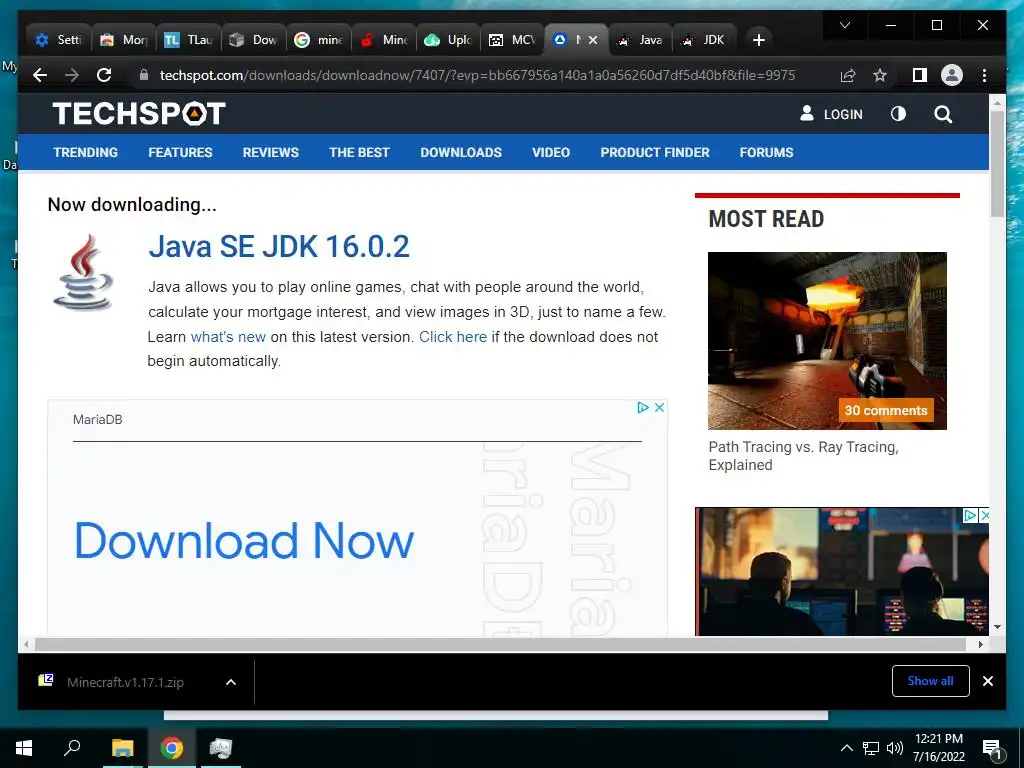Show all downloads
The image size is (1024, 768).
930,680
